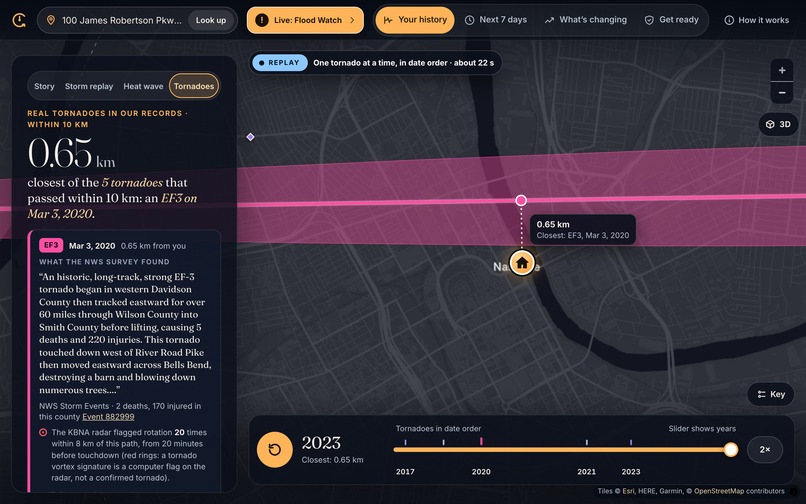Select the Story tab
806x504 pixels.
point(44,86)
